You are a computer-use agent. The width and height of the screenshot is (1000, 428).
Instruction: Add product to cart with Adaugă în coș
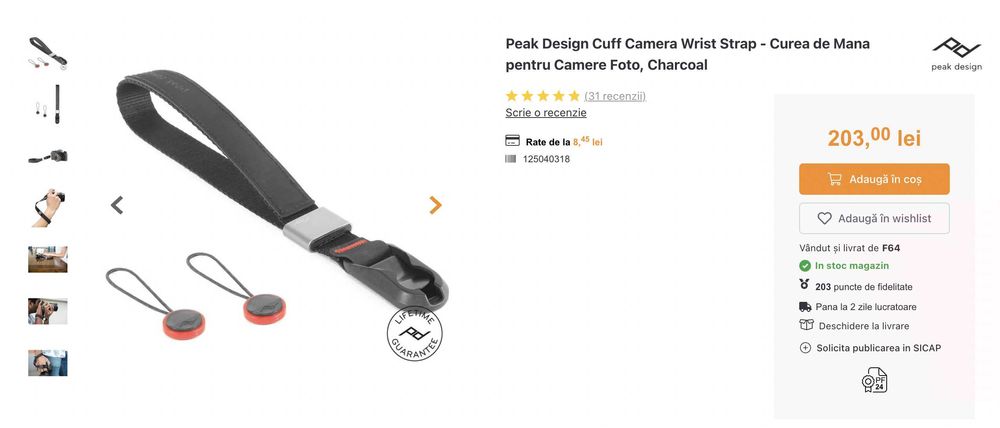874,179
